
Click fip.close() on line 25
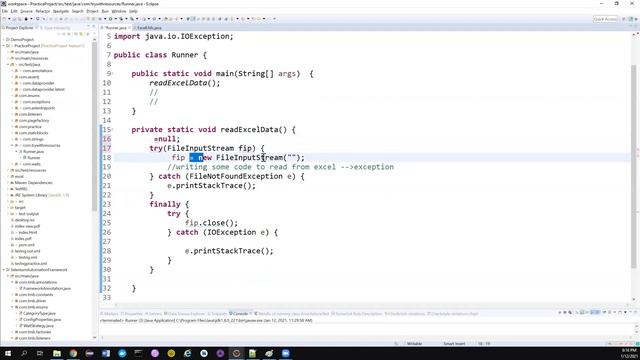coord(211,223)
